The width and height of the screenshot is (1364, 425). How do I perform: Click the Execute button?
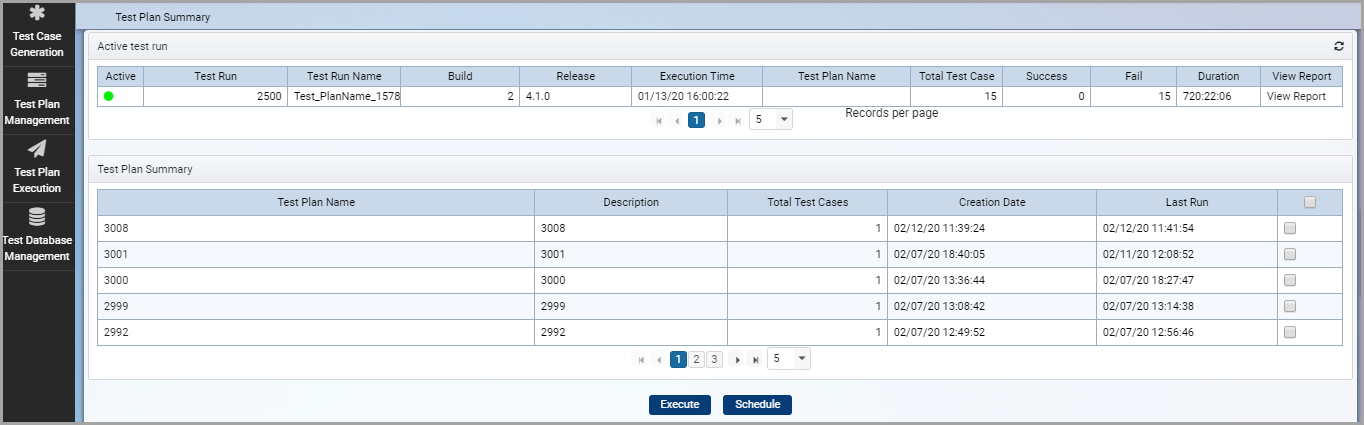coord(680,405)
